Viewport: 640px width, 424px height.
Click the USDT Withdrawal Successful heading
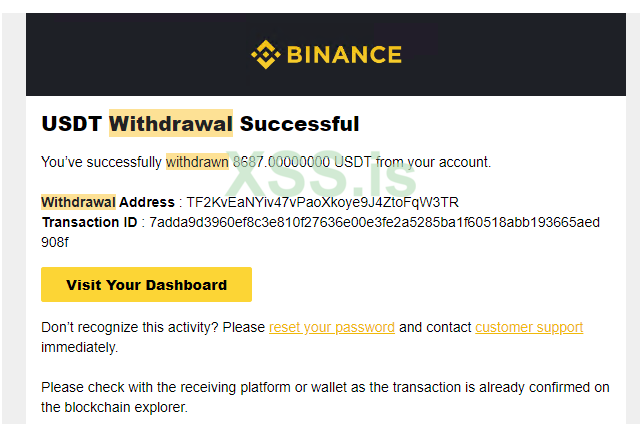[200, 124]
